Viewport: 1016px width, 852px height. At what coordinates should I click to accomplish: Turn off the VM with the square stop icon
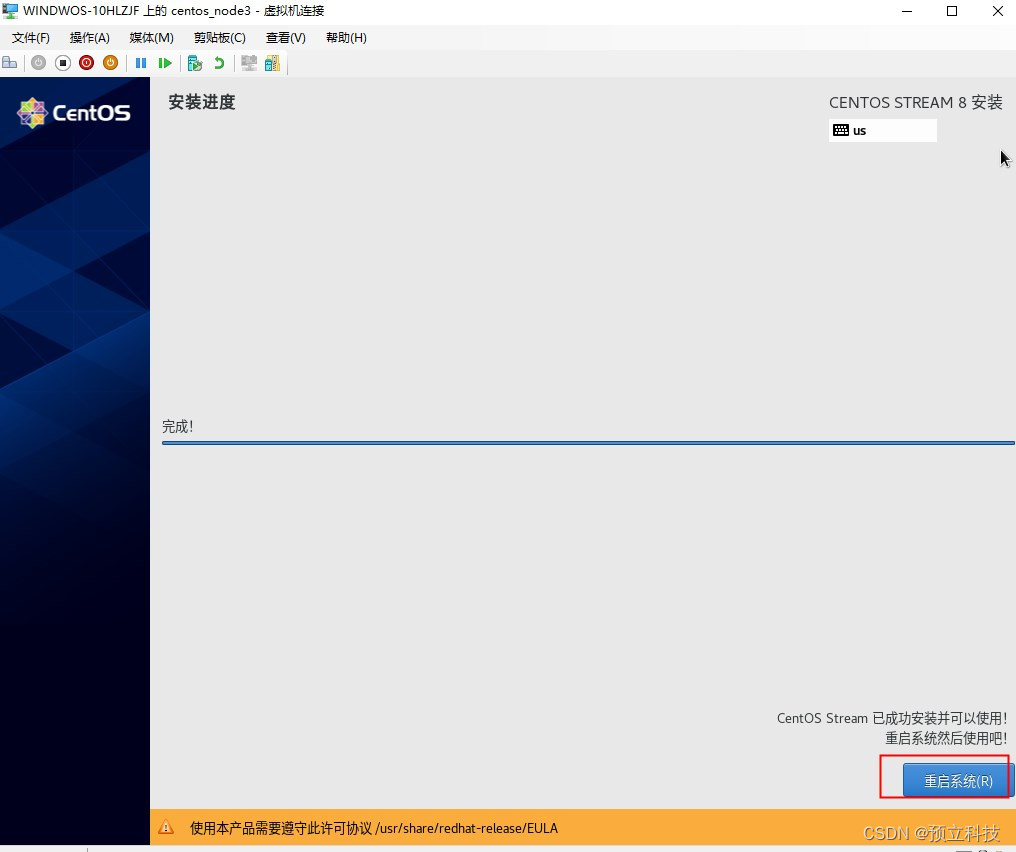(x=63, y=63)
